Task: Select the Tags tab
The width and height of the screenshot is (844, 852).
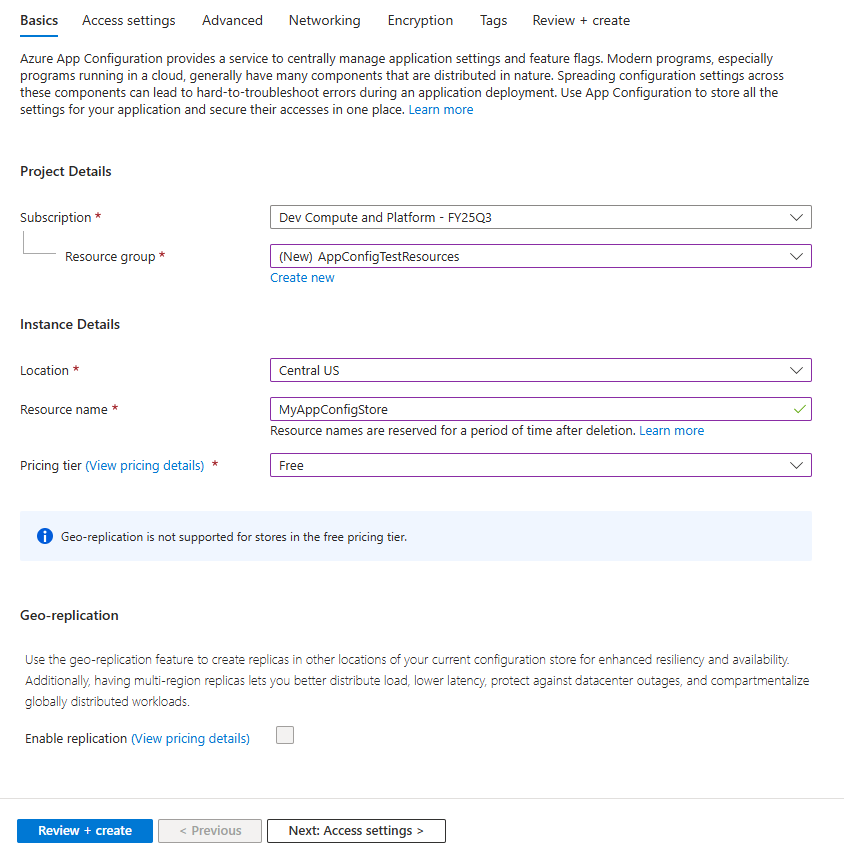Action: (493, 20)
